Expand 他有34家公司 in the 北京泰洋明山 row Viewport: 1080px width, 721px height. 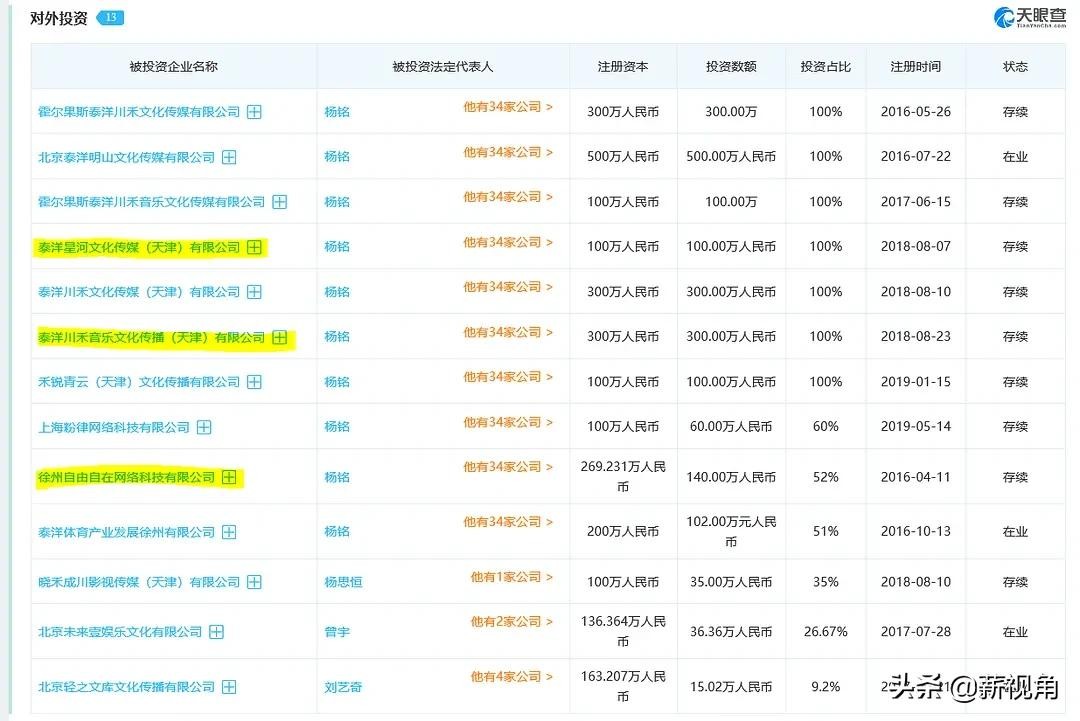(x=507, y=152)
